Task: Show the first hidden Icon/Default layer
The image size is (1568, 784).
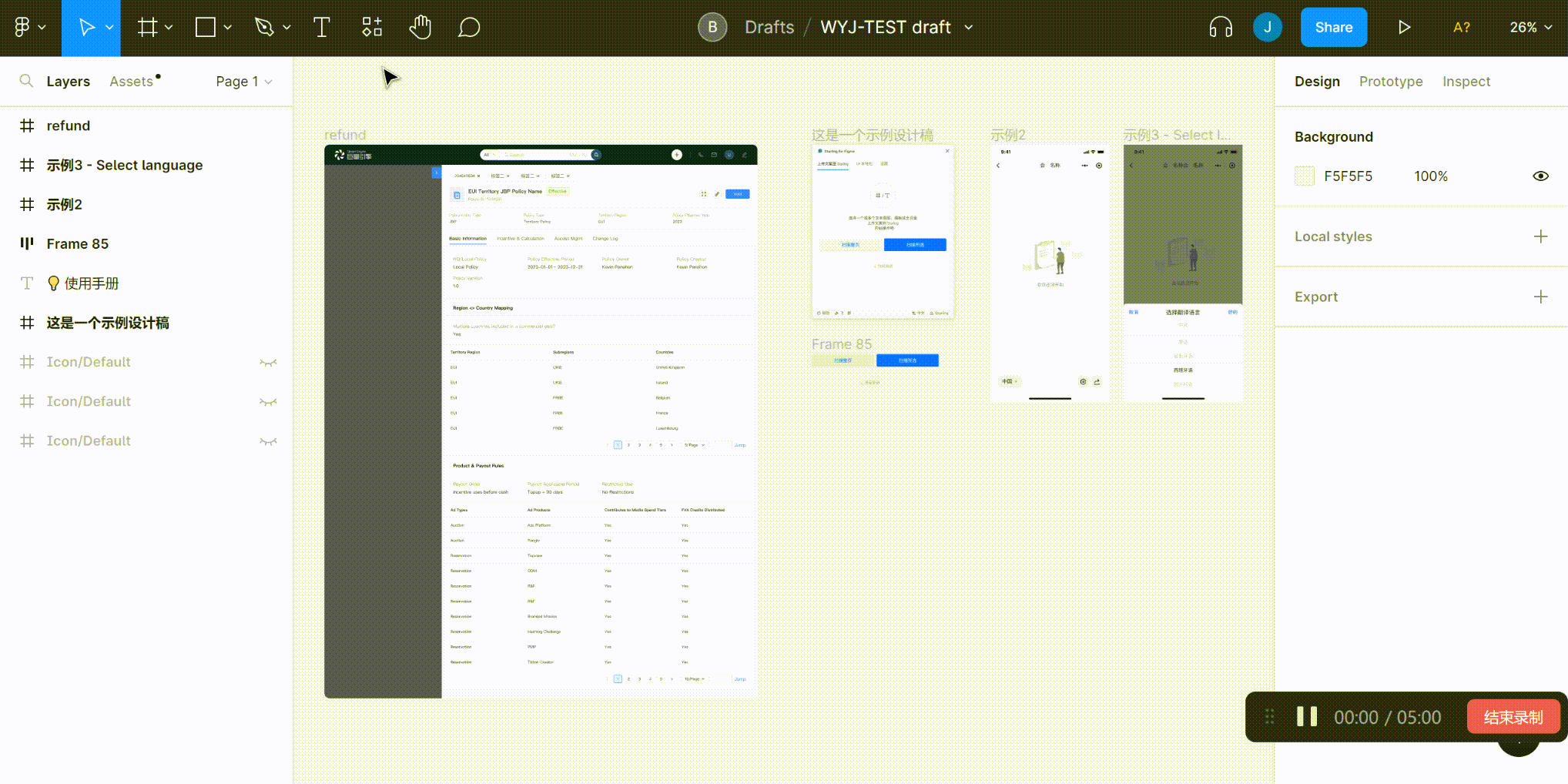Action: tap(268, 363)
